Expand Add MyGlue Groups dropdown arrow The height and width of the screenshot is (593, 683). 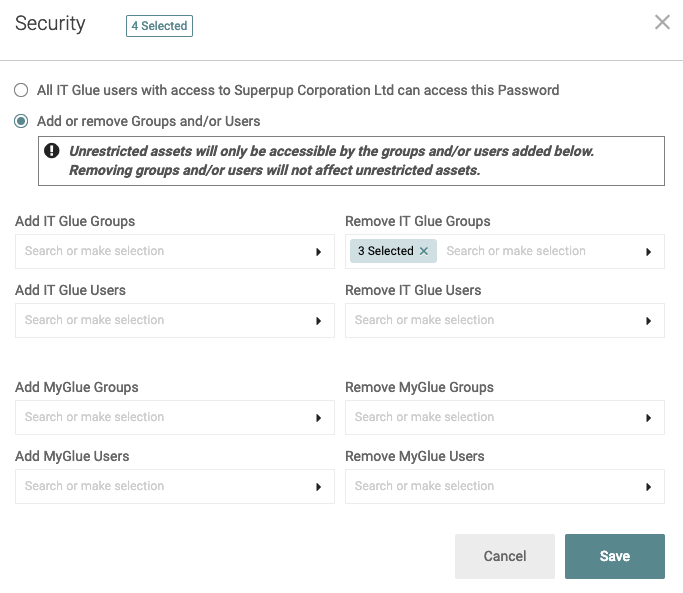(x=319, y=418)
